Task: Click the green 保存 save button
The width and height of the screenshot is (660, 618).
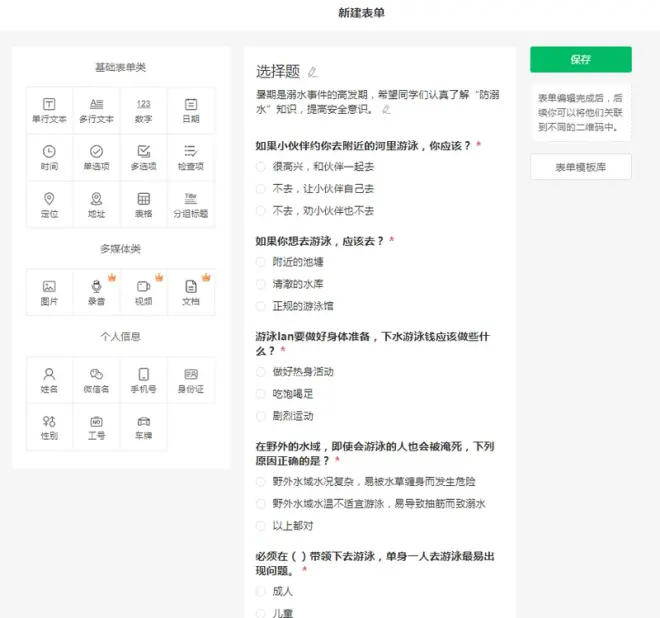Action: (580, 60)
